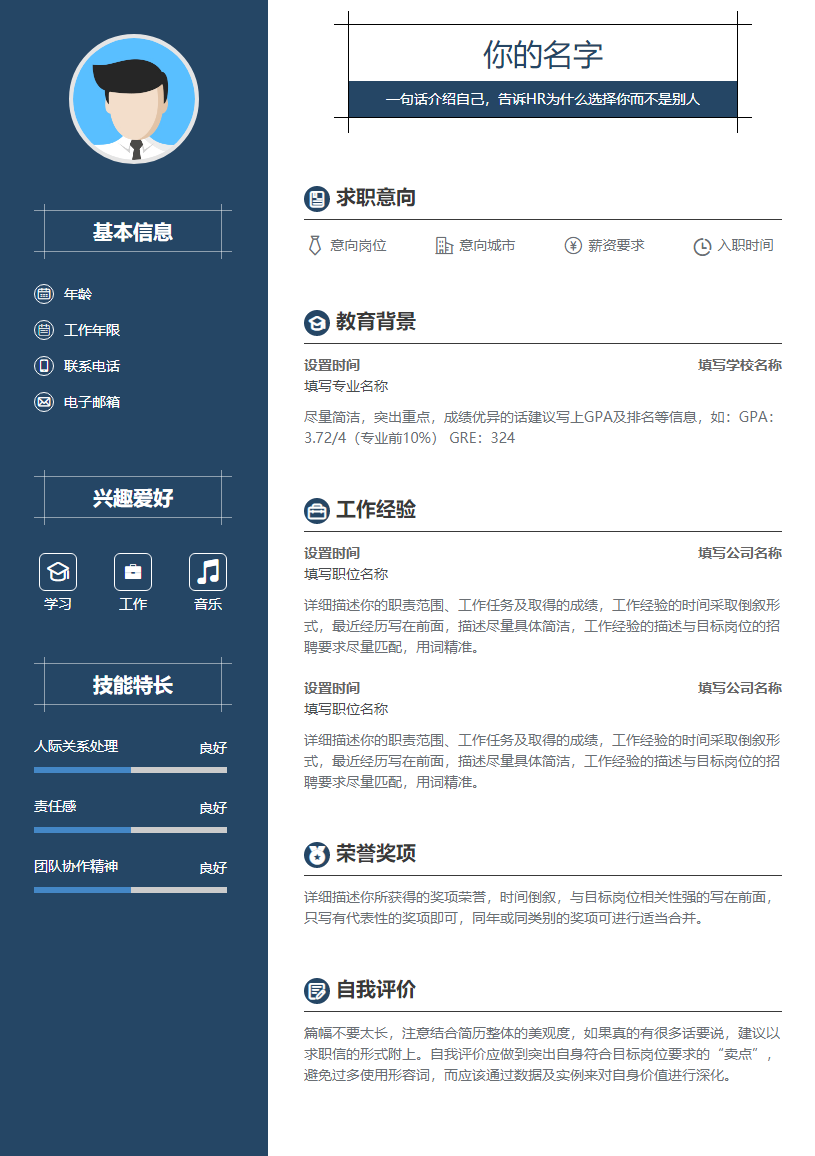
Task: Click the 基本信息 section heading
Action: point(133,232)
